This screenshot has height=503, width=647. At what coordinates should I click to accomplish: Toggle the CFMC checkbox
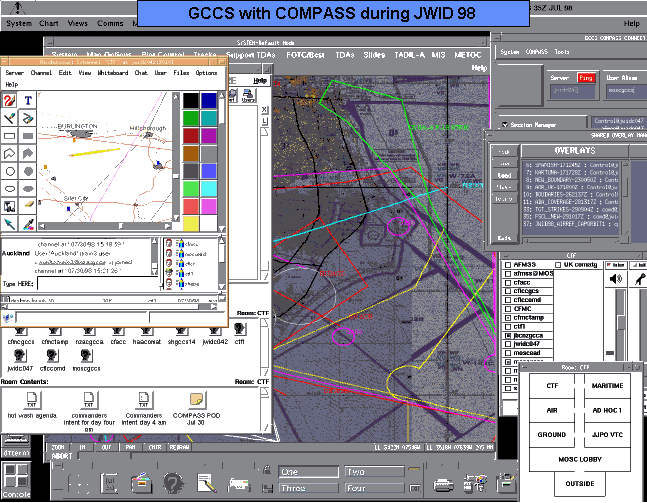[x=508, y=309]
